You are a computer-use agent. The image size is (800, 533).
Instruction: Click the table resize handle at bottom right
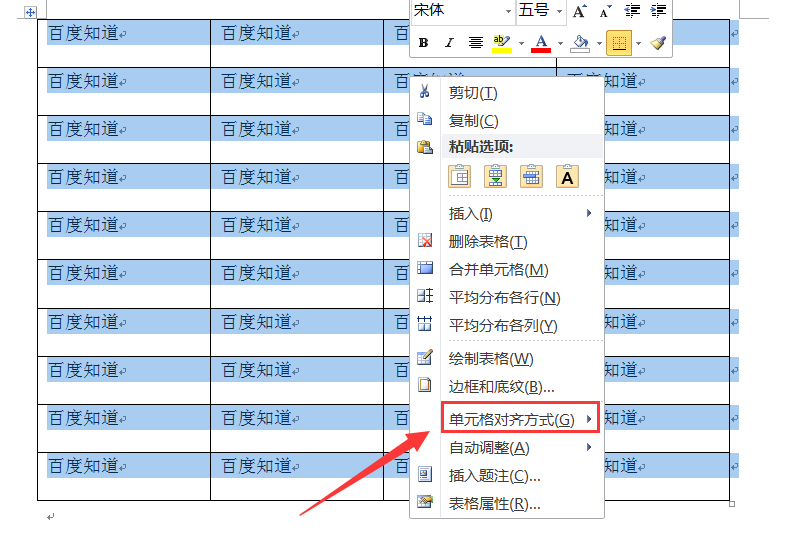pos(732,504)
